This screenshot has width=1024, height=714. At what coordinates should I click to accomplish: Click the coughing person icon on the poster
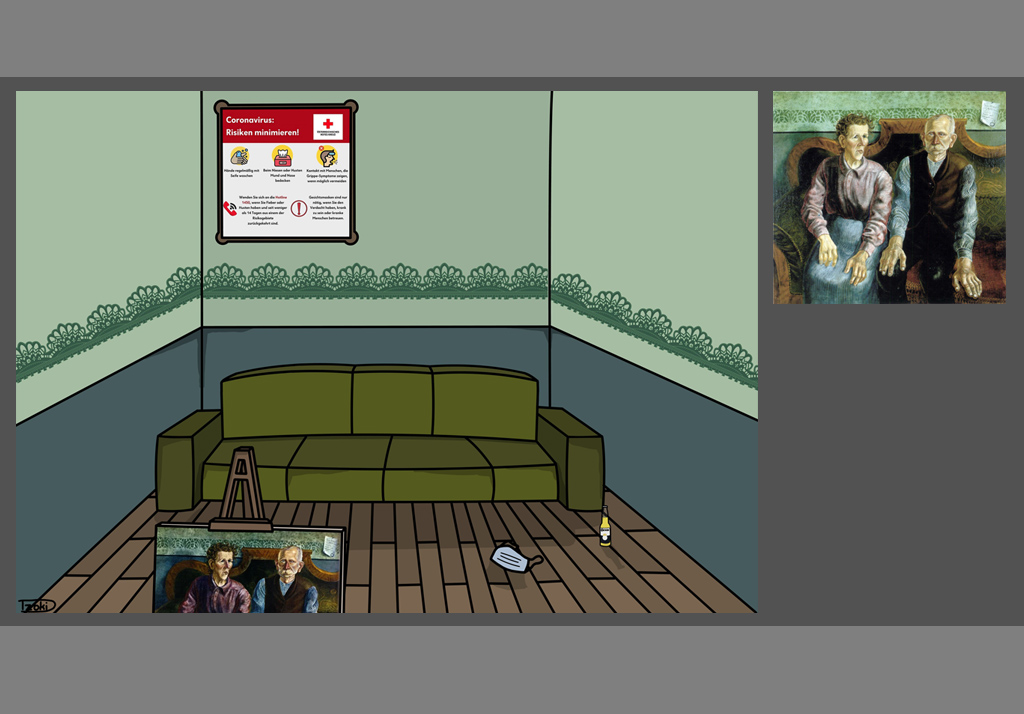pos(327,156)
